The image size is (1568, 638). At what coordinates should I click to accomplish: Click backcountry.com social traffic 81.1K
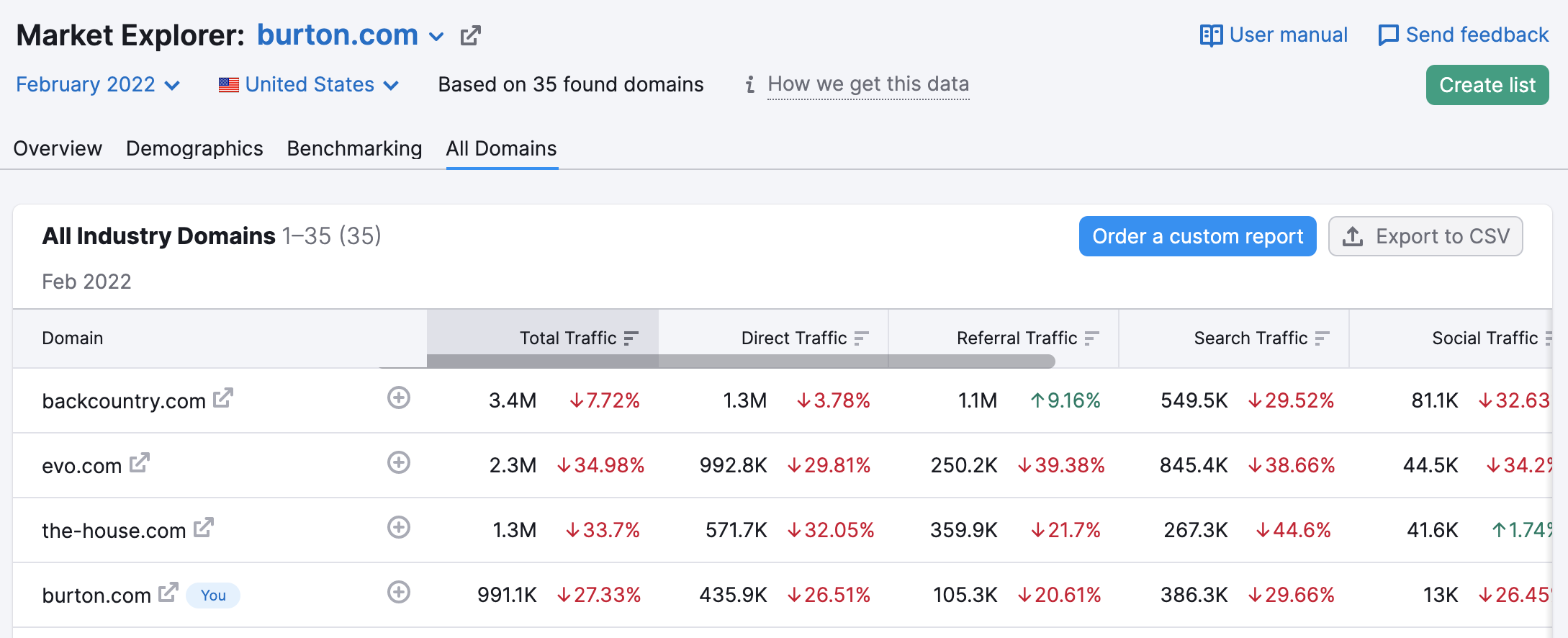click(x=1435, y=400)
